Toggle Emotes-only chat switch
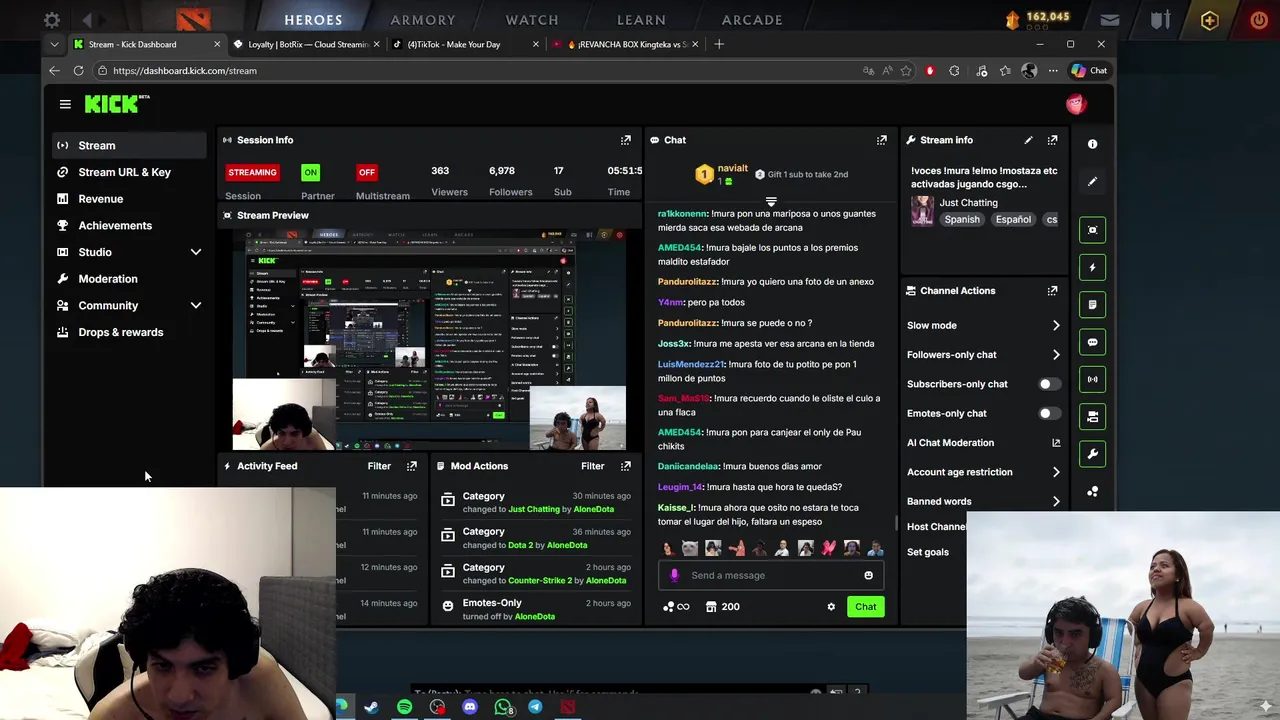The width and height of the screenshot is (1280, 720). coord(1048,413)
